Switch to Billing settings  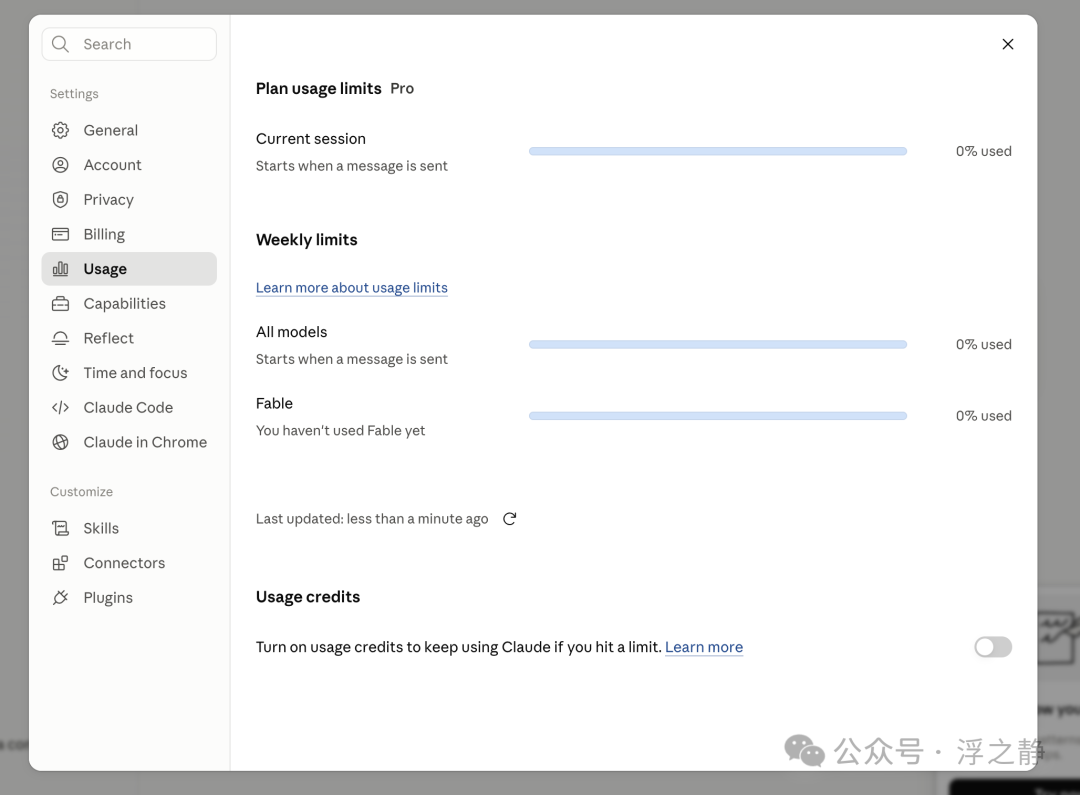(x=129, y=234)
